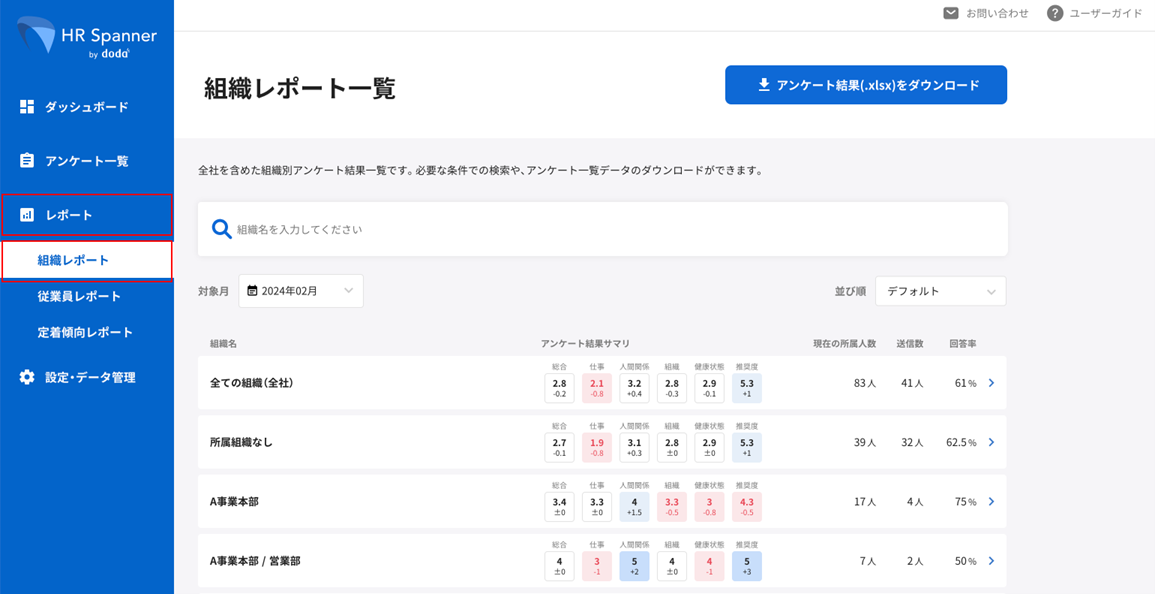
Task: Select 定着傾向レポート in the sidebar
Action: pos(85,332)
